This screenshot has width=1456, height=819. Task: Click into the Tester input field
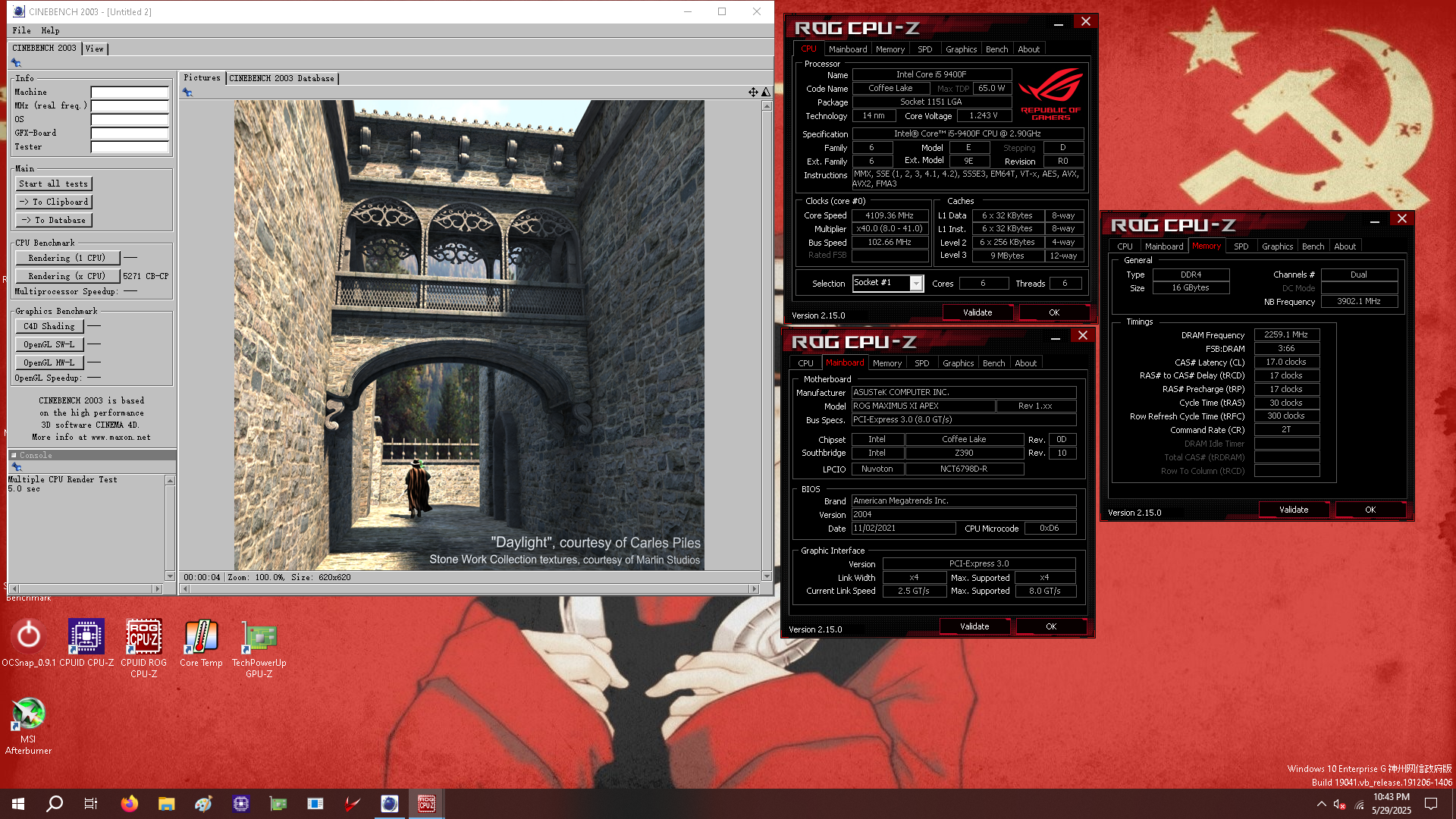point(130,146)
